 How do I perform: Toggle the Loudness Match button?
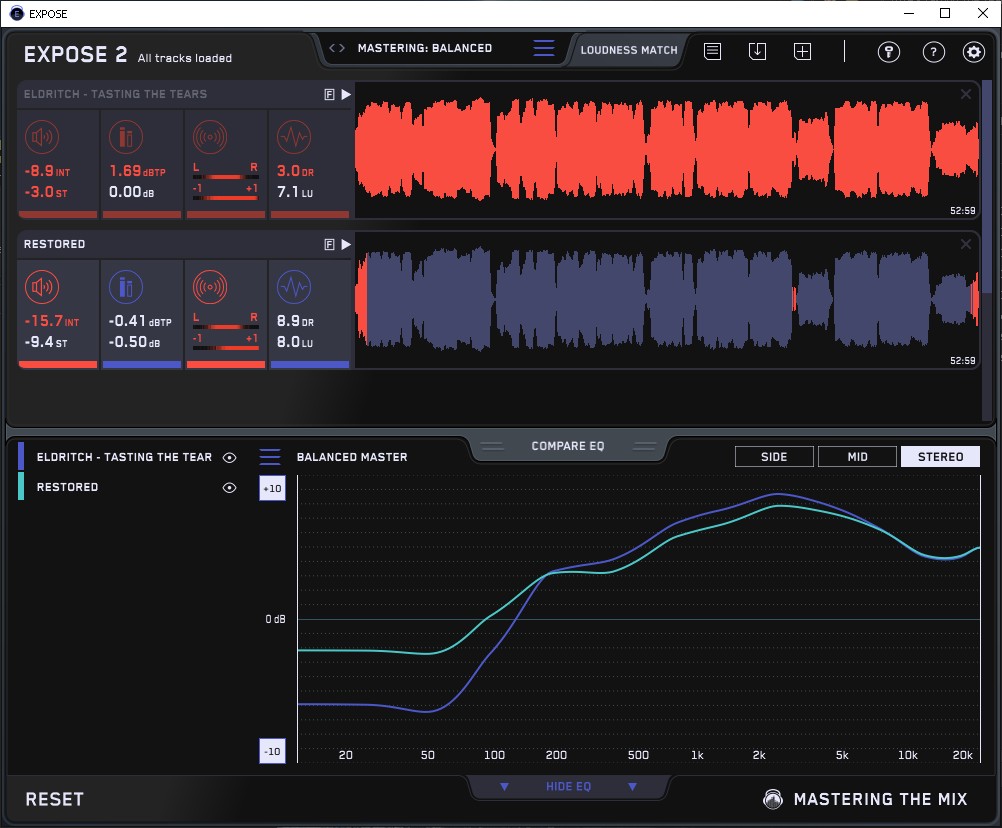tap(628, 49)
